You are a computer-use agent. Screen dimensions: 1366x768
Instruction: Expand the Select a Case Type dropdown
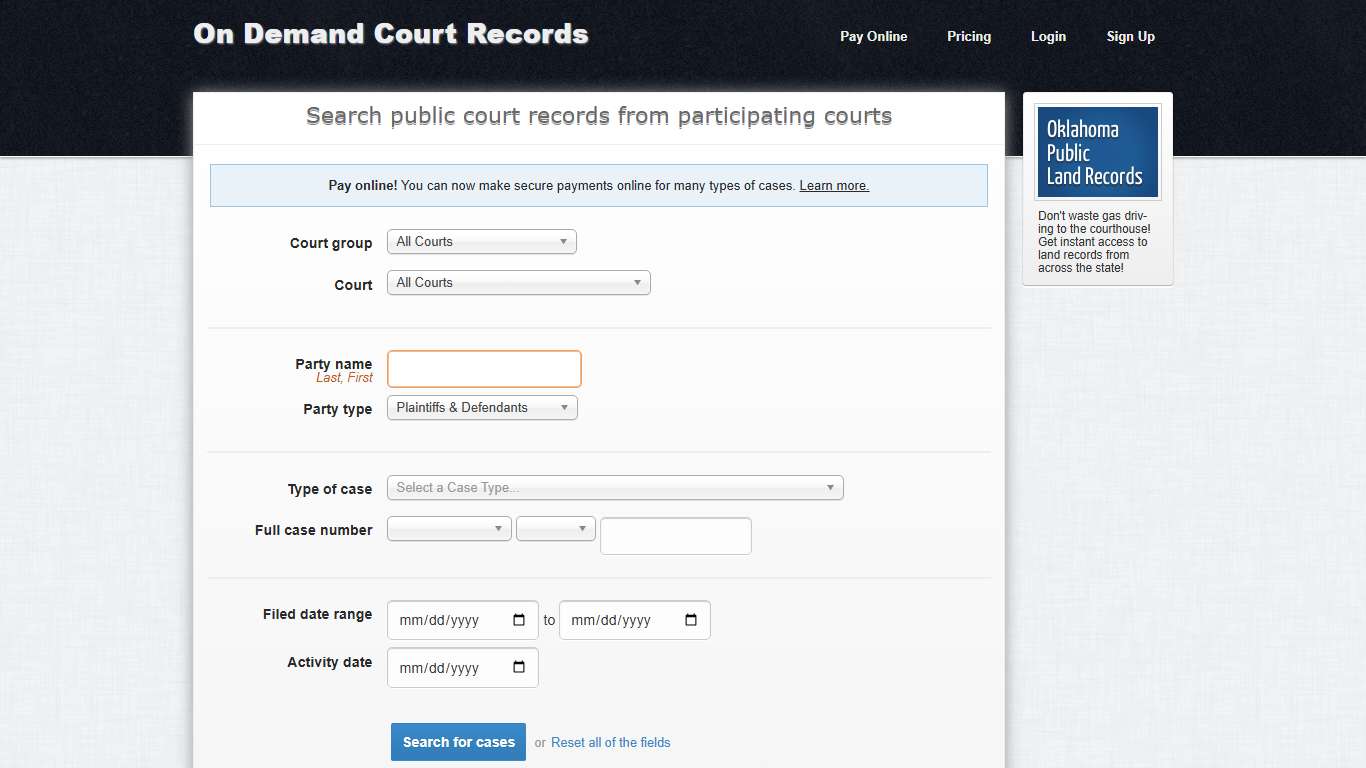point(615,487)
